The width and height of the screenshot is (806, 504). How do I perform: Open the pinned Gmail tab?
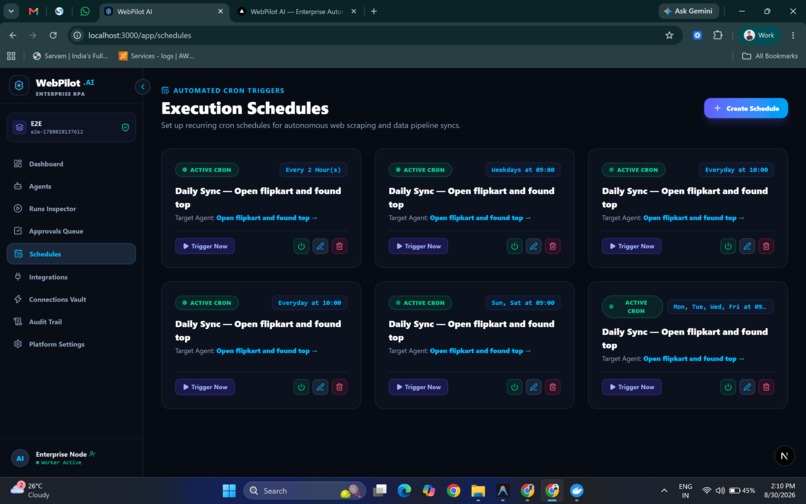coord(33,11)
